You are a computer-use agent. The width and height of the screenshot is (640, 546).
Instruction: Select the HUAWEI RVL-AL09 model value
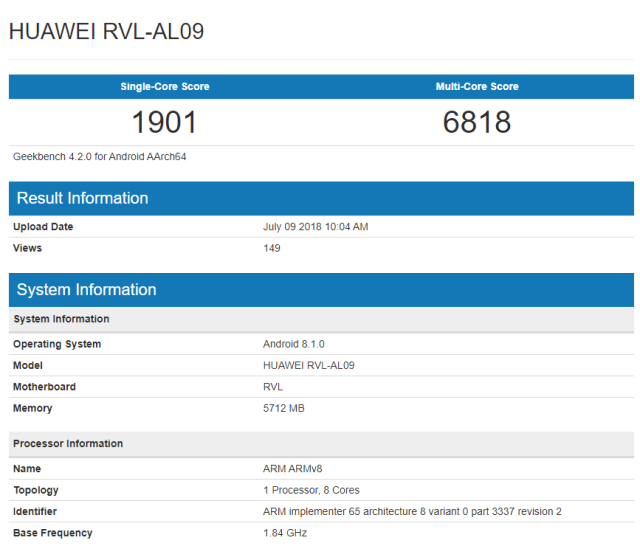click(x=309, y=366)
